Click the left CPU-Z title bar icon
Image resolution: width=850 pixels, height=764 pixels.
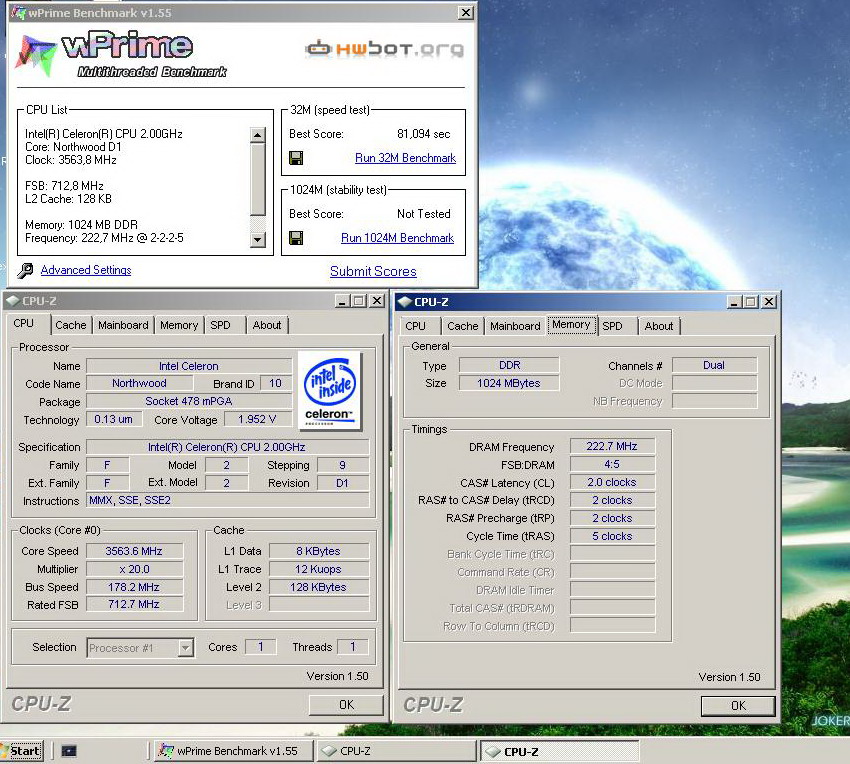(x=12, y=301)
